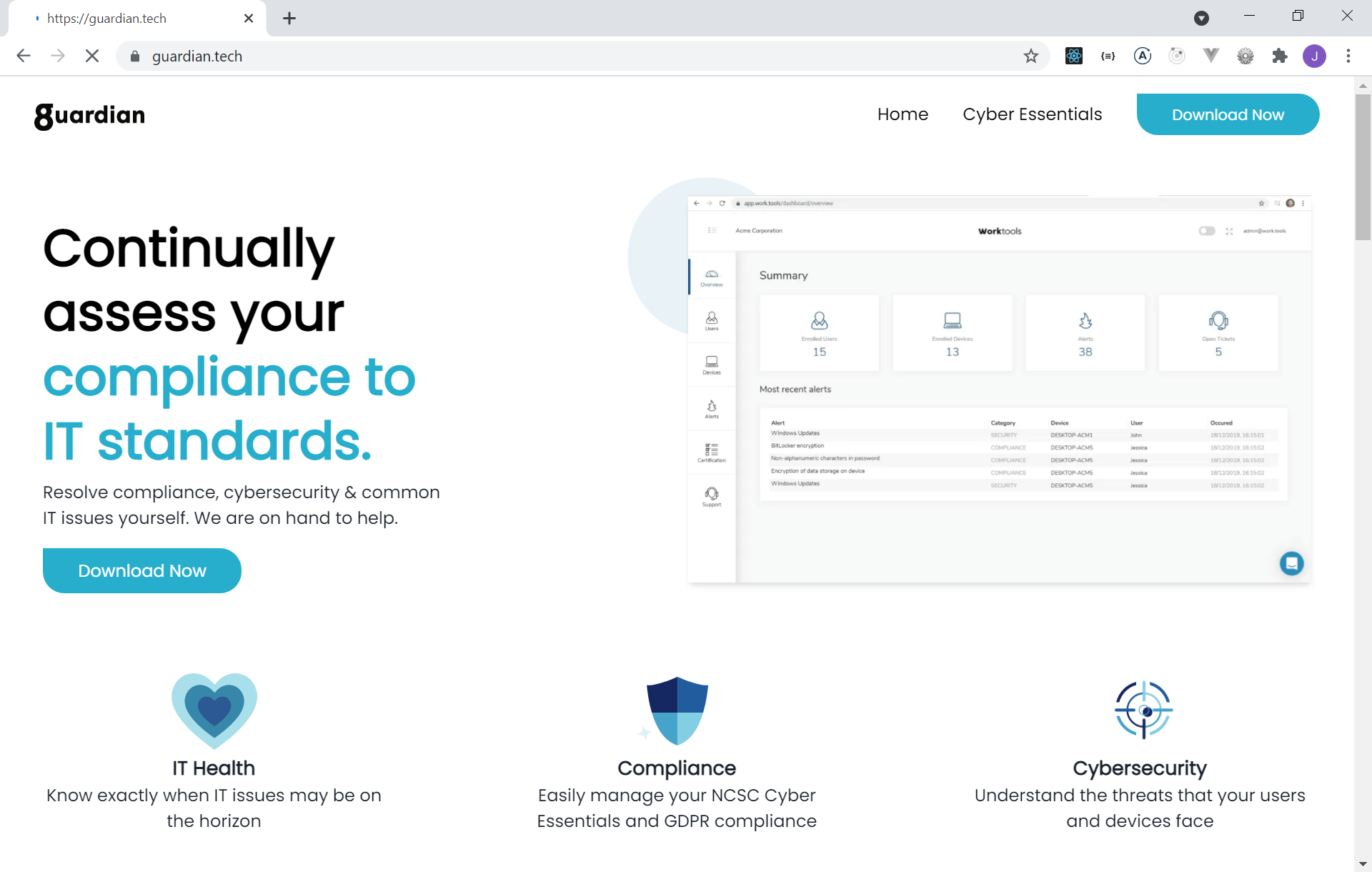Viewport: 1372px width, 872px height.
Task: Click the React DevTools extension icon
Action: (x=1073, y=56)
